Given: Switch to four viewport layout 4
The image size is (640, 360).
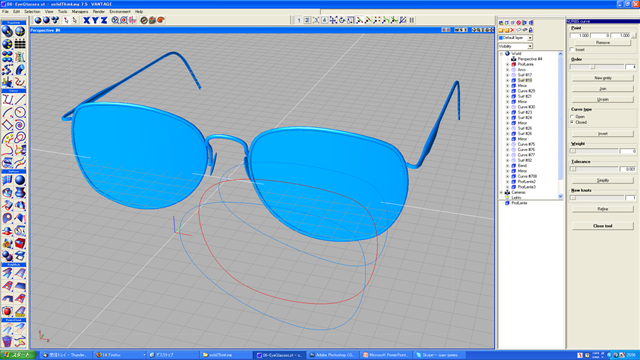Looking at the screenshot, I should (324, 20).
